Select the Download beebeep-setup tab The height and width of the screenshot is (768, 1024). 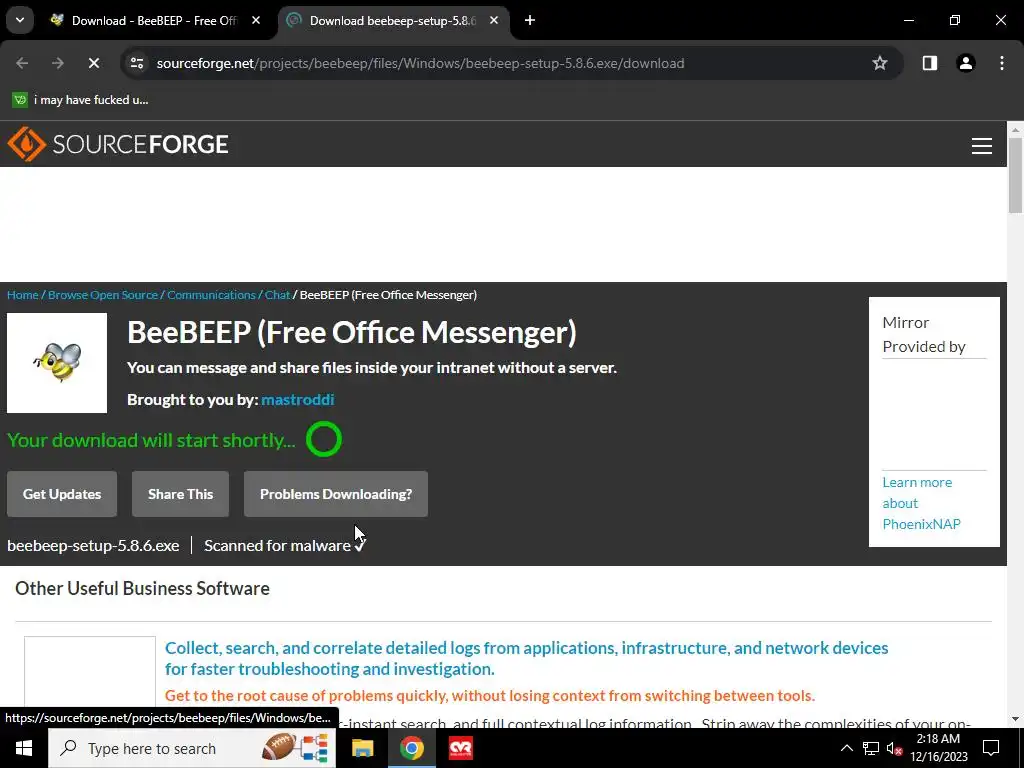click(x=394, y=20)
